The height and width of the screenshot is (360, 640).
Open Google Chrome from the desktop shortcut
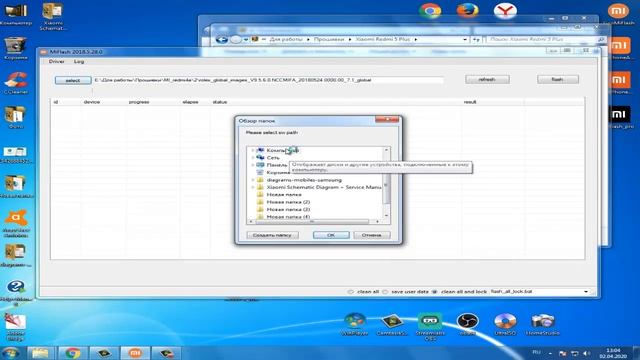430,11
